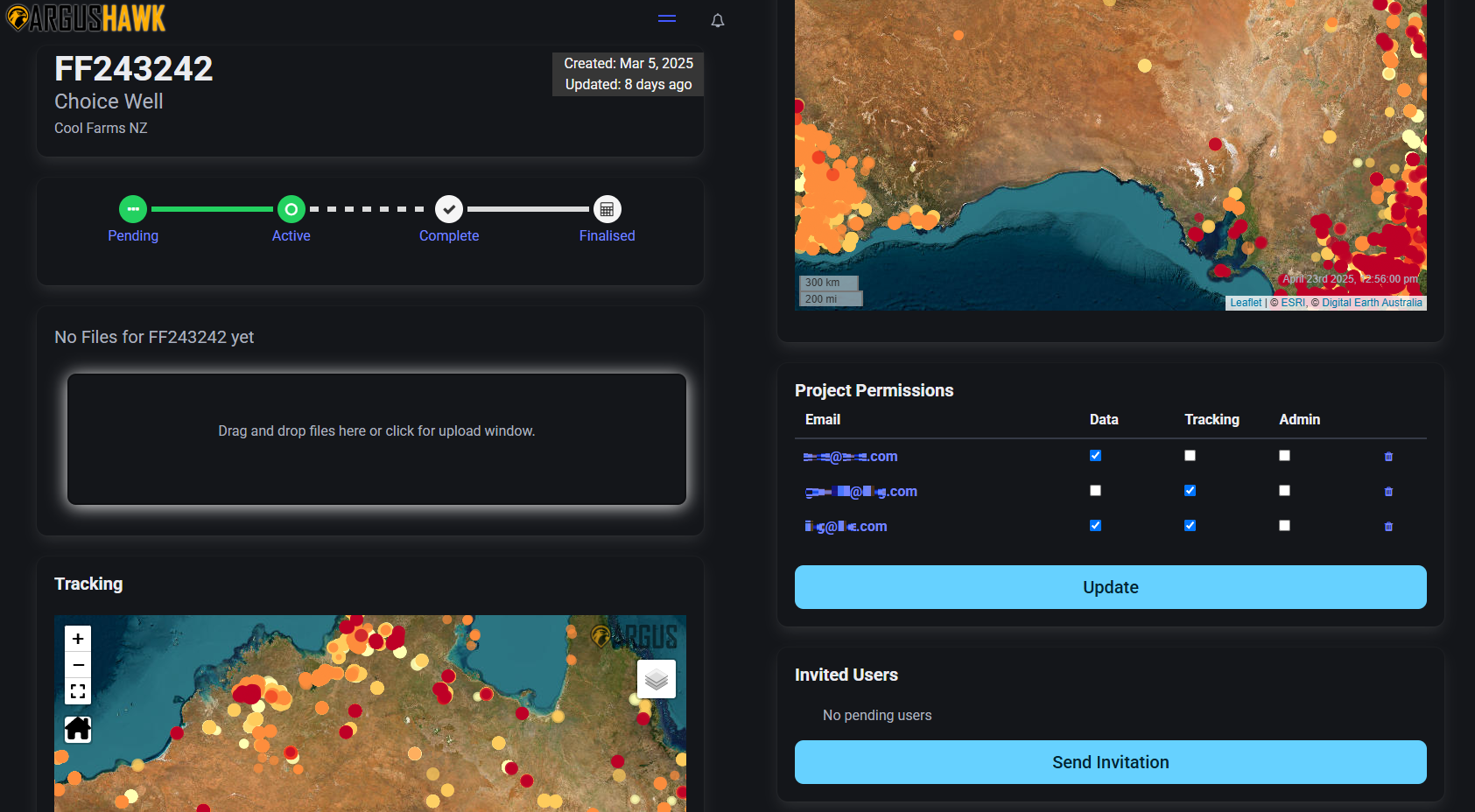The image size is (1475, 812).
Task: Delete the first permission row user
Action: point(1388,457)
